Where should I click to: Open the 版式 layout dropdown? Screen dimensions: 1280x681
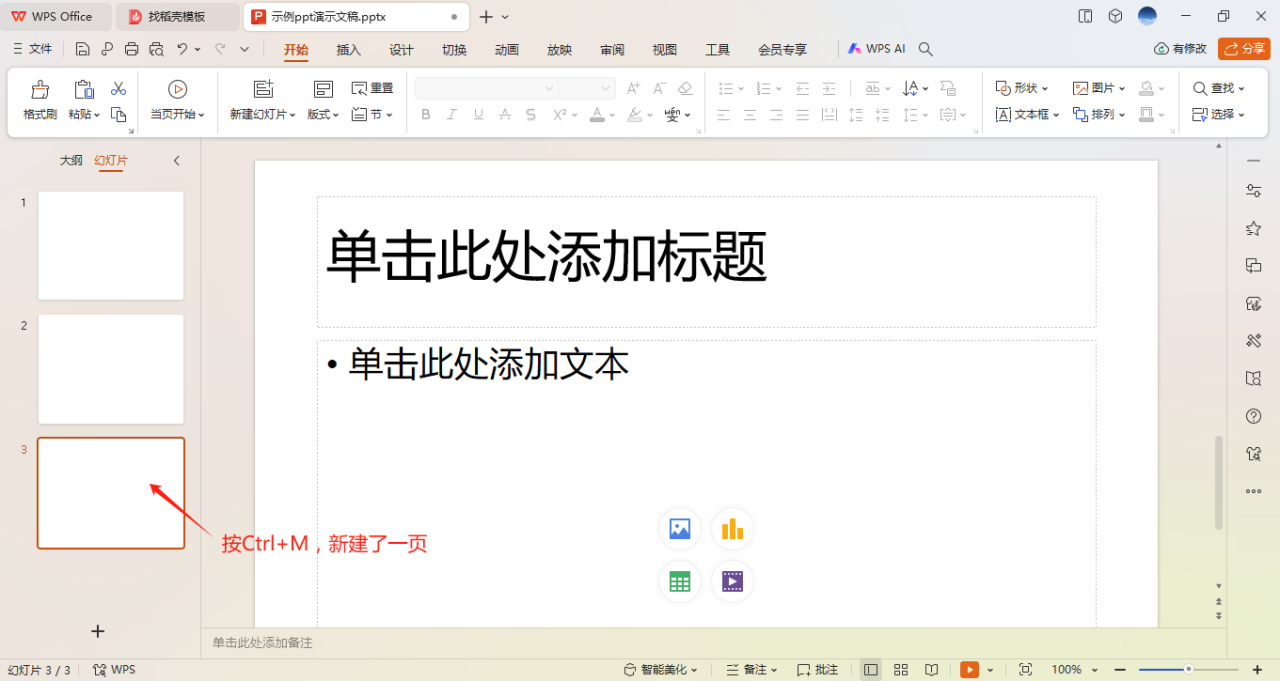pyautogui.click(x=322, y=114)
